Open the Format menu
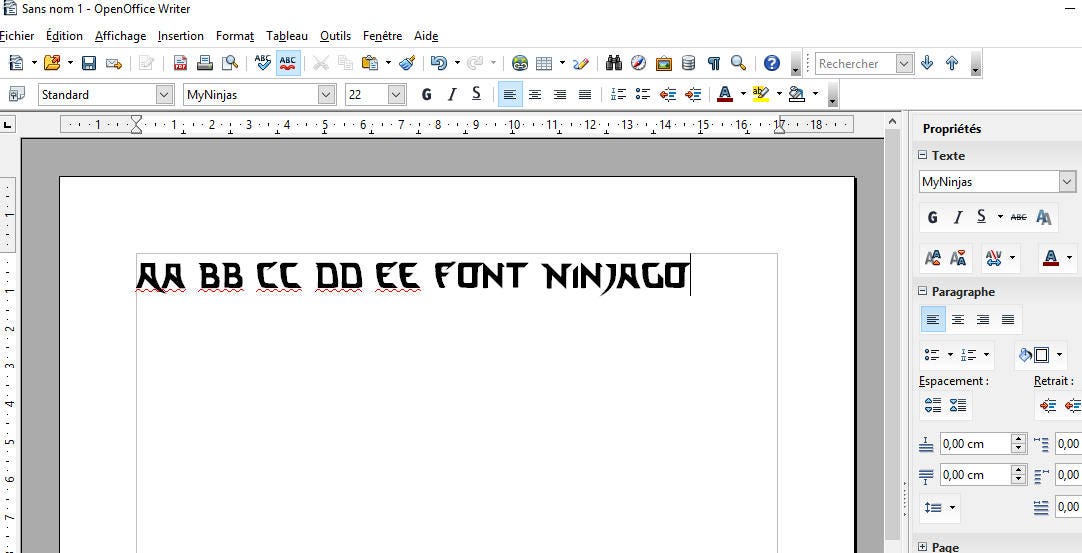The height and width of the screenshot is (553, 1082). 235,36
